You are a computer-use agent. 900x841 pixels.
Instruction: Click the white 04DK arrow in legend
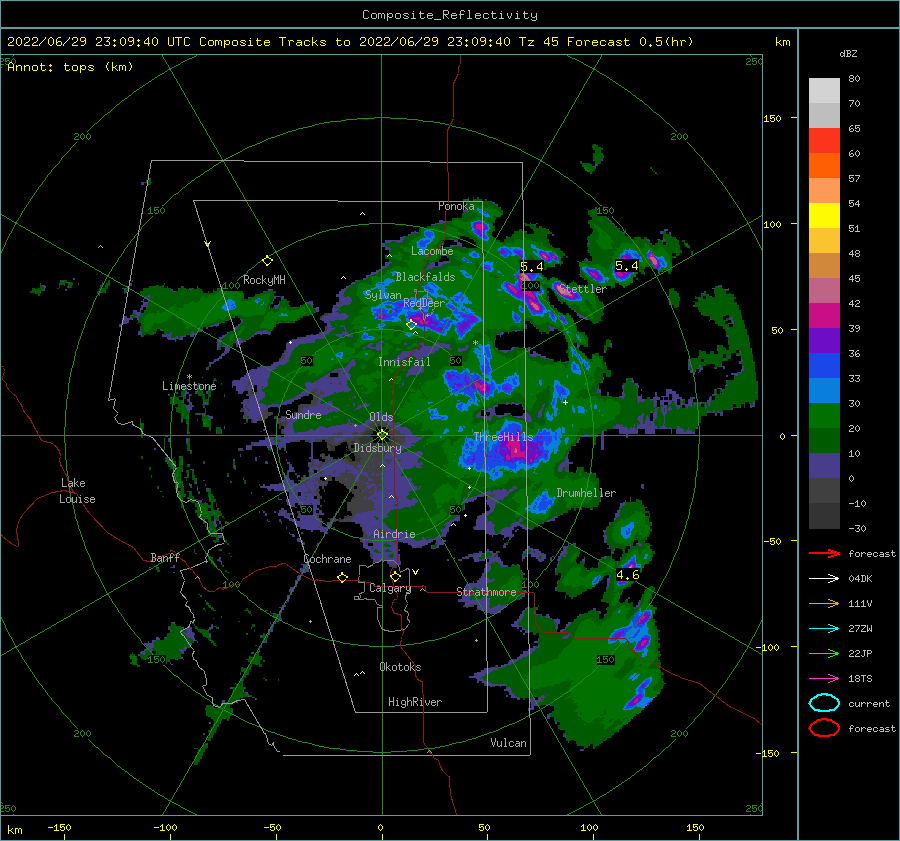point(824,578)
